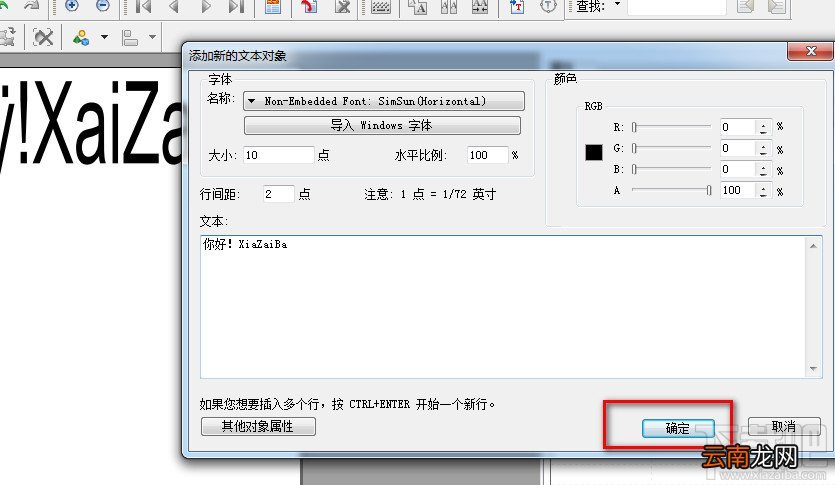Zoom in with the plus magnifier icon

click(x=71, y=5)
